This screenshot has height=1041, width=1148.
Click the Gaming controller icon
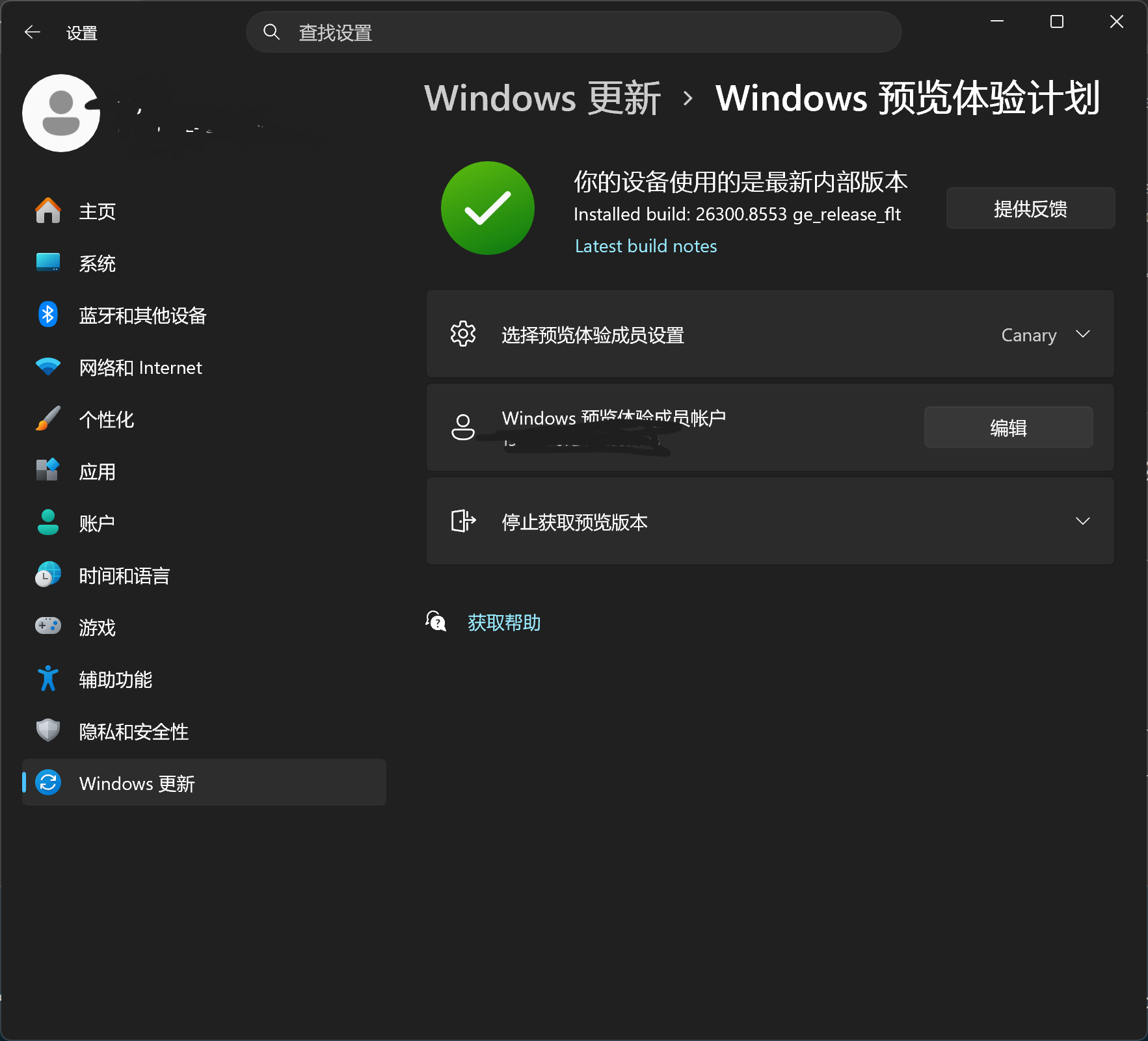48,626
